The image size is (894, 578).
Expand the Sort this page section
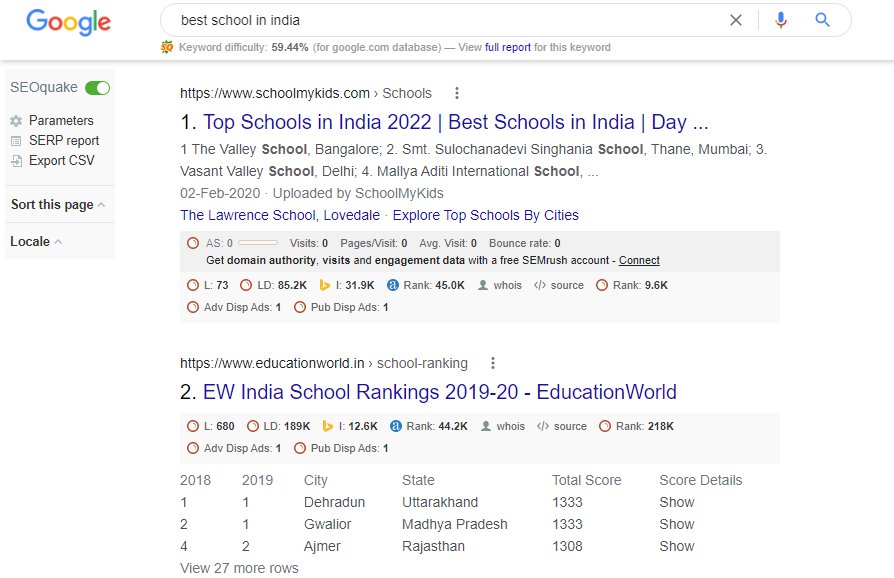(x=58, y=205)
